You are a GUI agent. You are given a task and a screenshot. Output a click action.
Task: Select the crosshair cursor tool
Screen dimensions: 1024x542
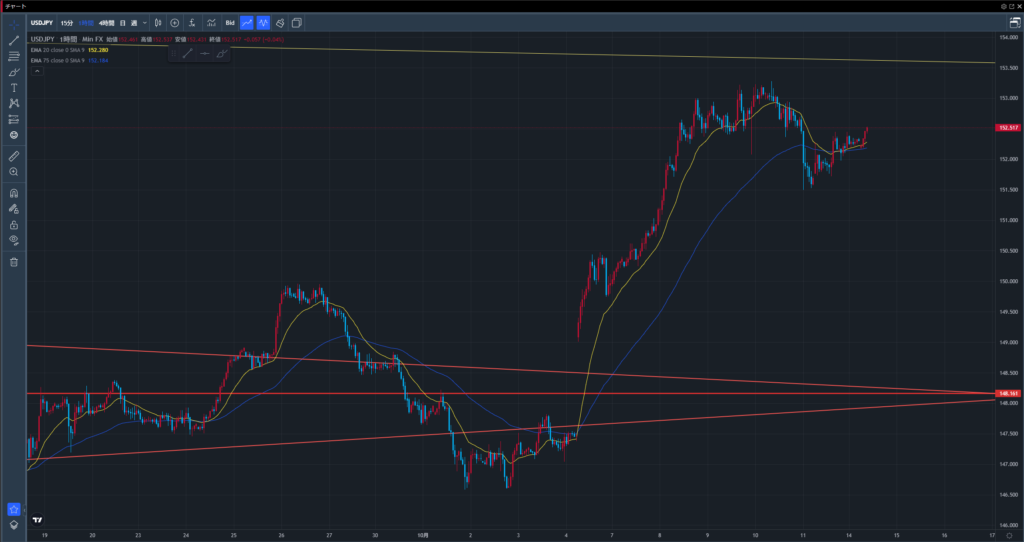[14, 22]
